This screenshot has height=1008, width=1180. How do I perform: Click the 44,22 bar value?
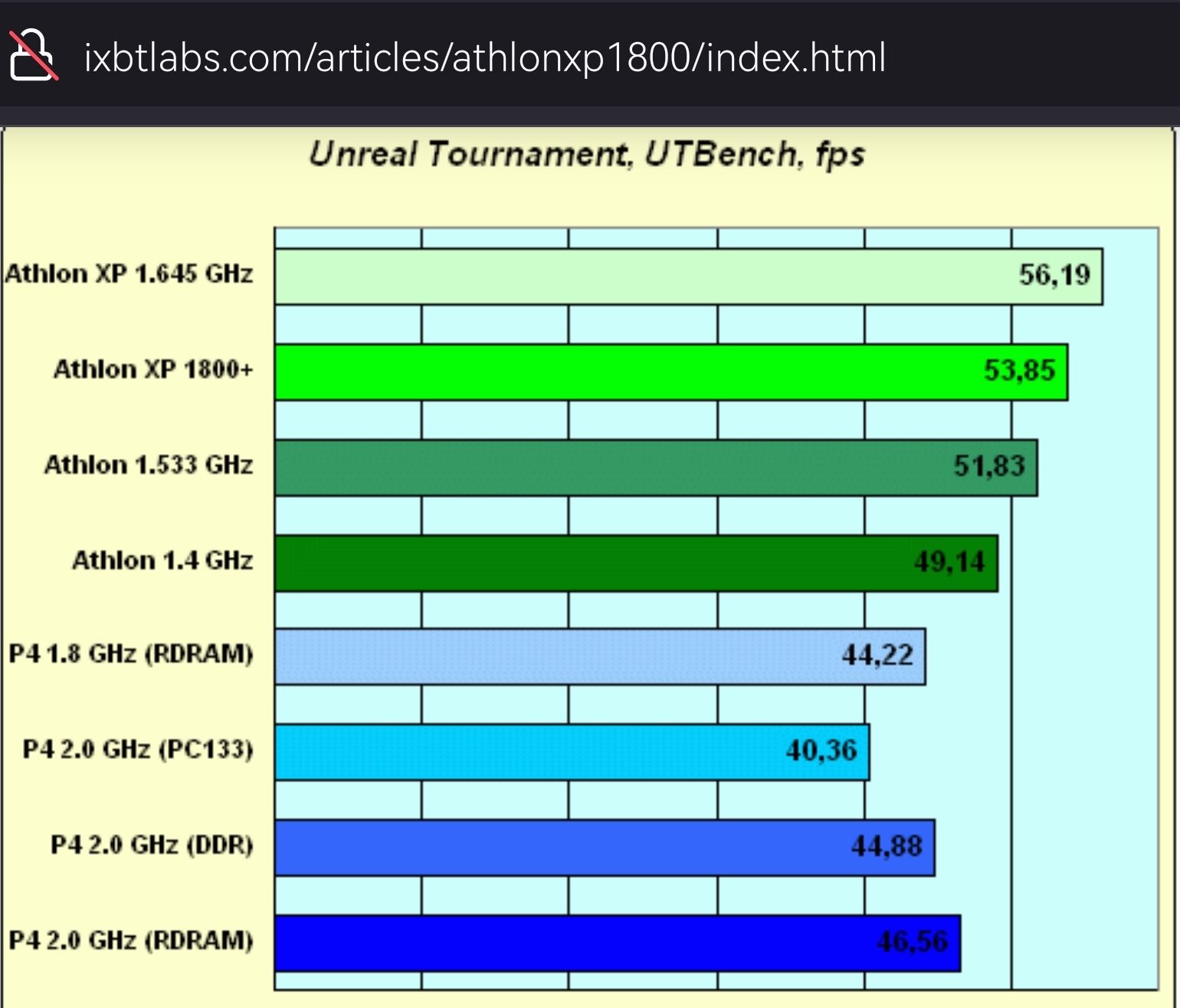(x=877, y=655)
